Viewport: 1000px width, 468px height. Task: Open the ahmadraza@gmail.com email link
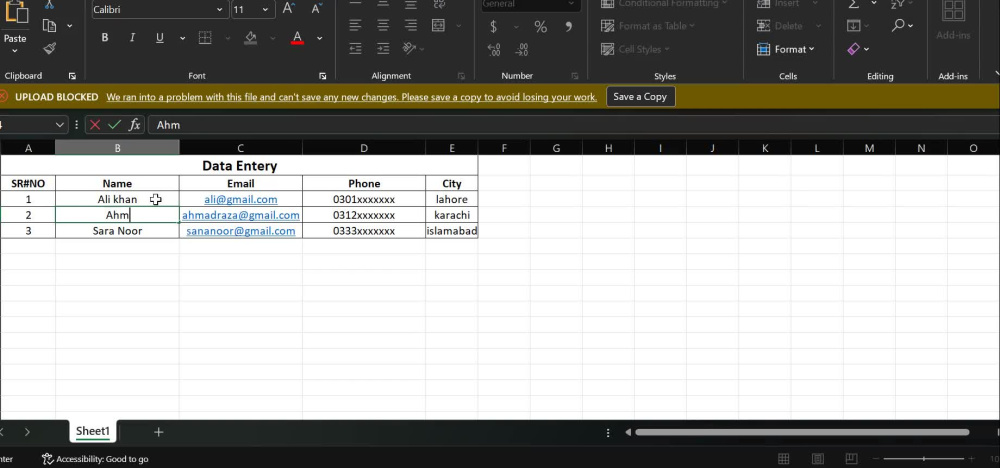240,215
